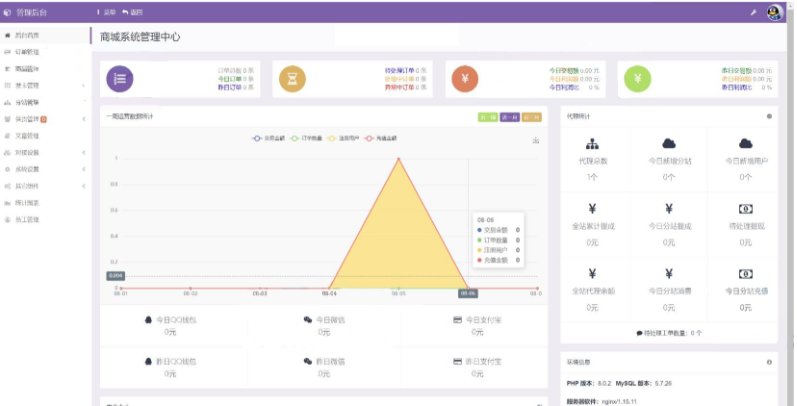Toggle the 充值金额 legend series
The image size is (797, 406).
click(380, 138)
